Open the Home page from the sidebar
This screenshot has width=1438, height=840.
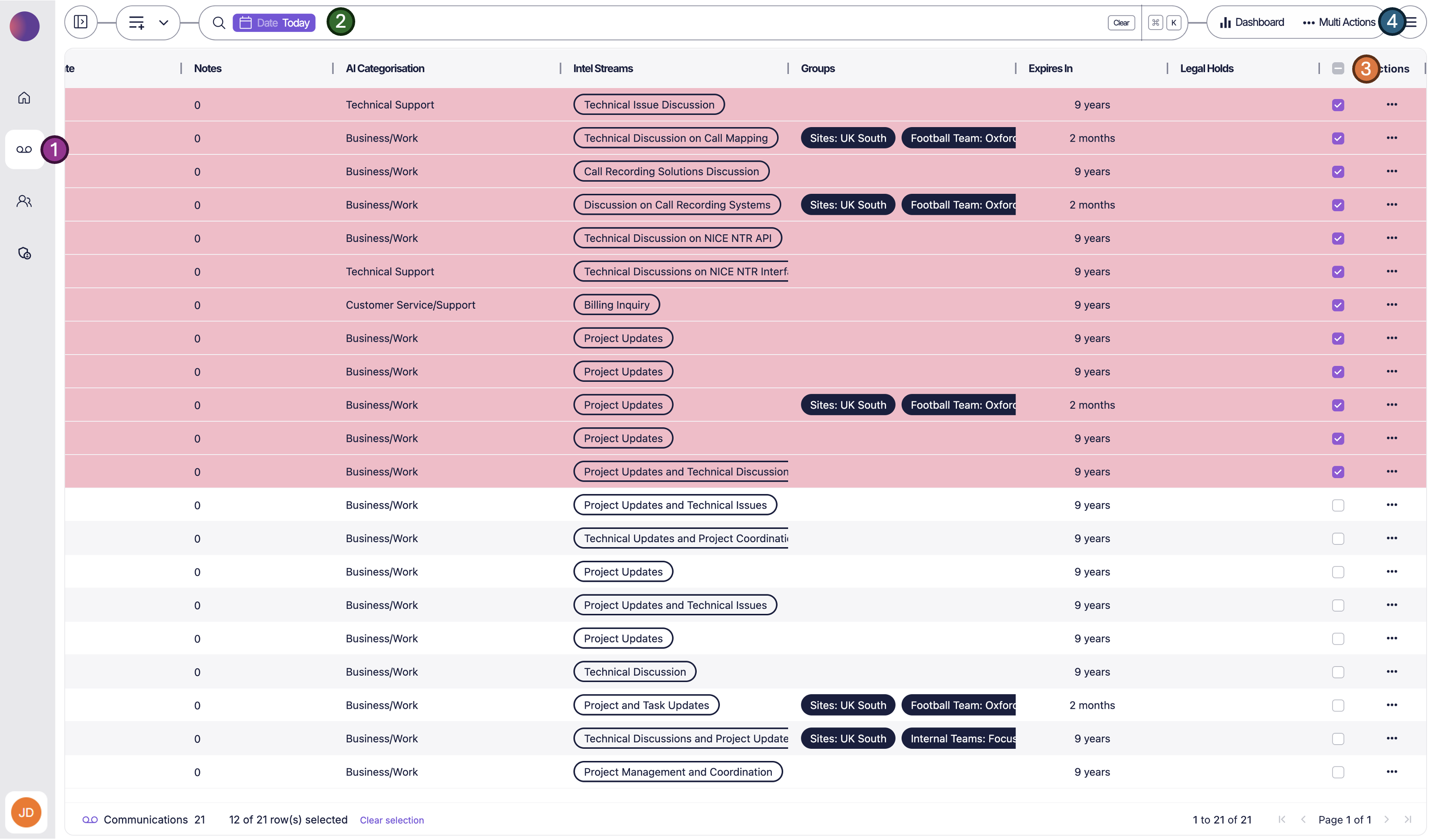[x=24, y=98]
